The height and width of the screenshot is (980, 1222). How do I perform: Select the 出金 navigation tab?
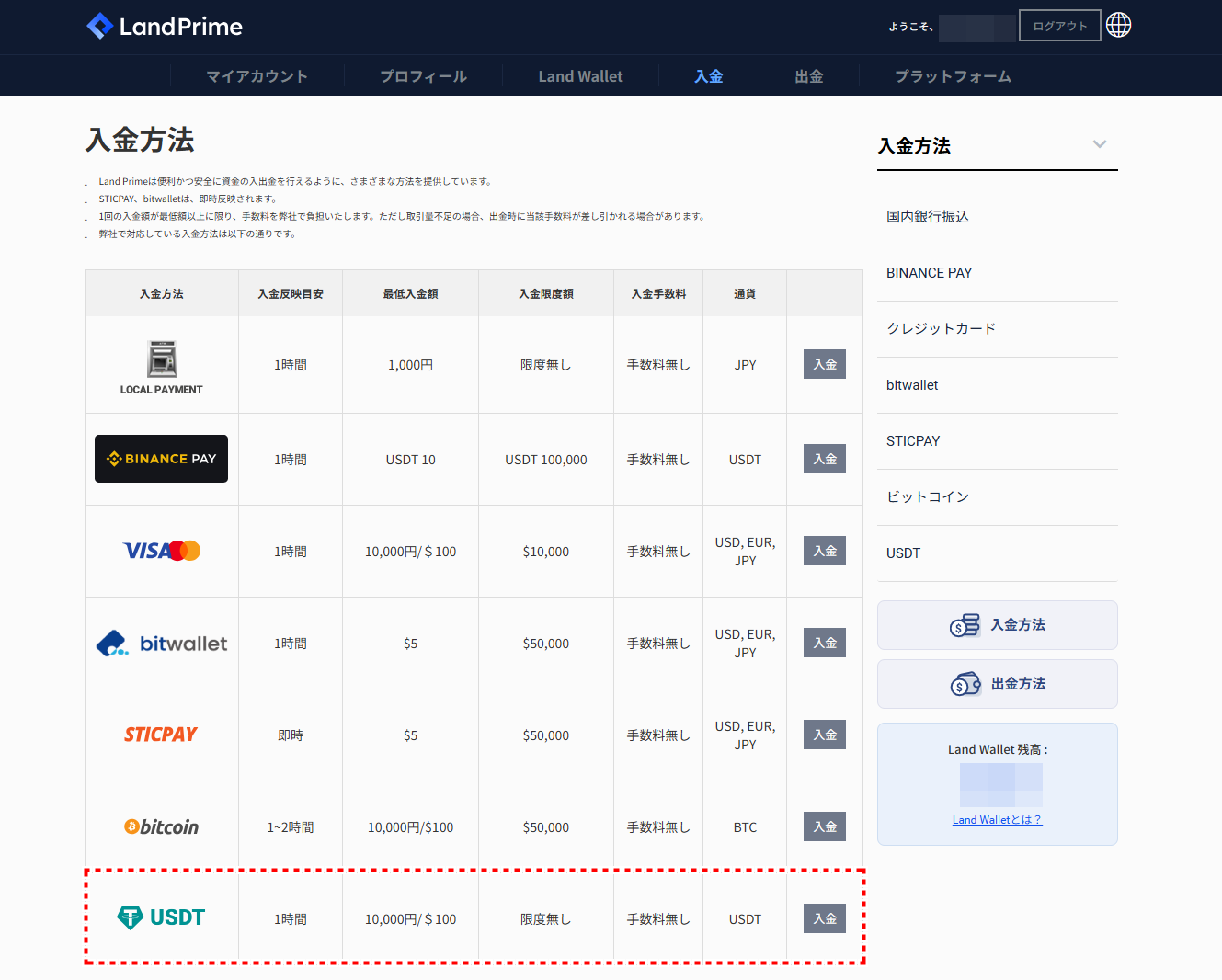click(x=809, y=76)
